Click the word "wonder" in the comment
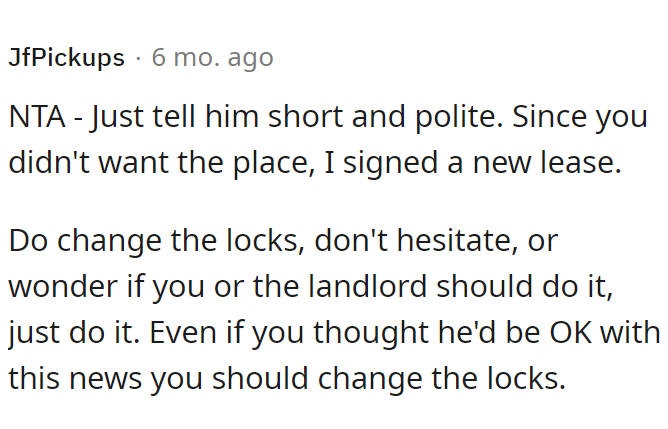 click(63, 286)
